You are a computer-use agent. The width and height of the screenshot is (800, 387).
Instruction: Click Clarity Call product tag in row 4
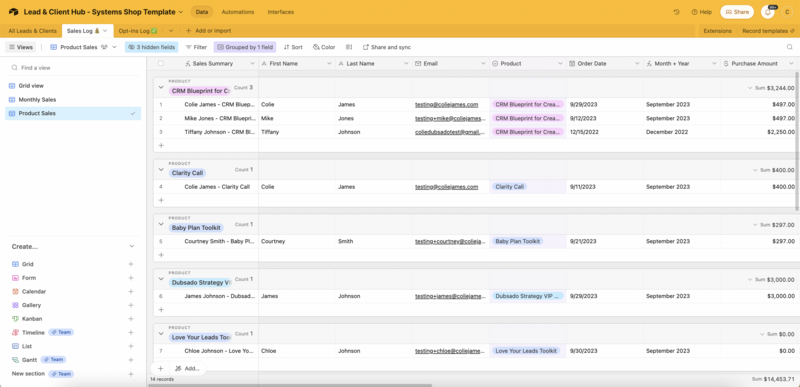coord(509,187)
